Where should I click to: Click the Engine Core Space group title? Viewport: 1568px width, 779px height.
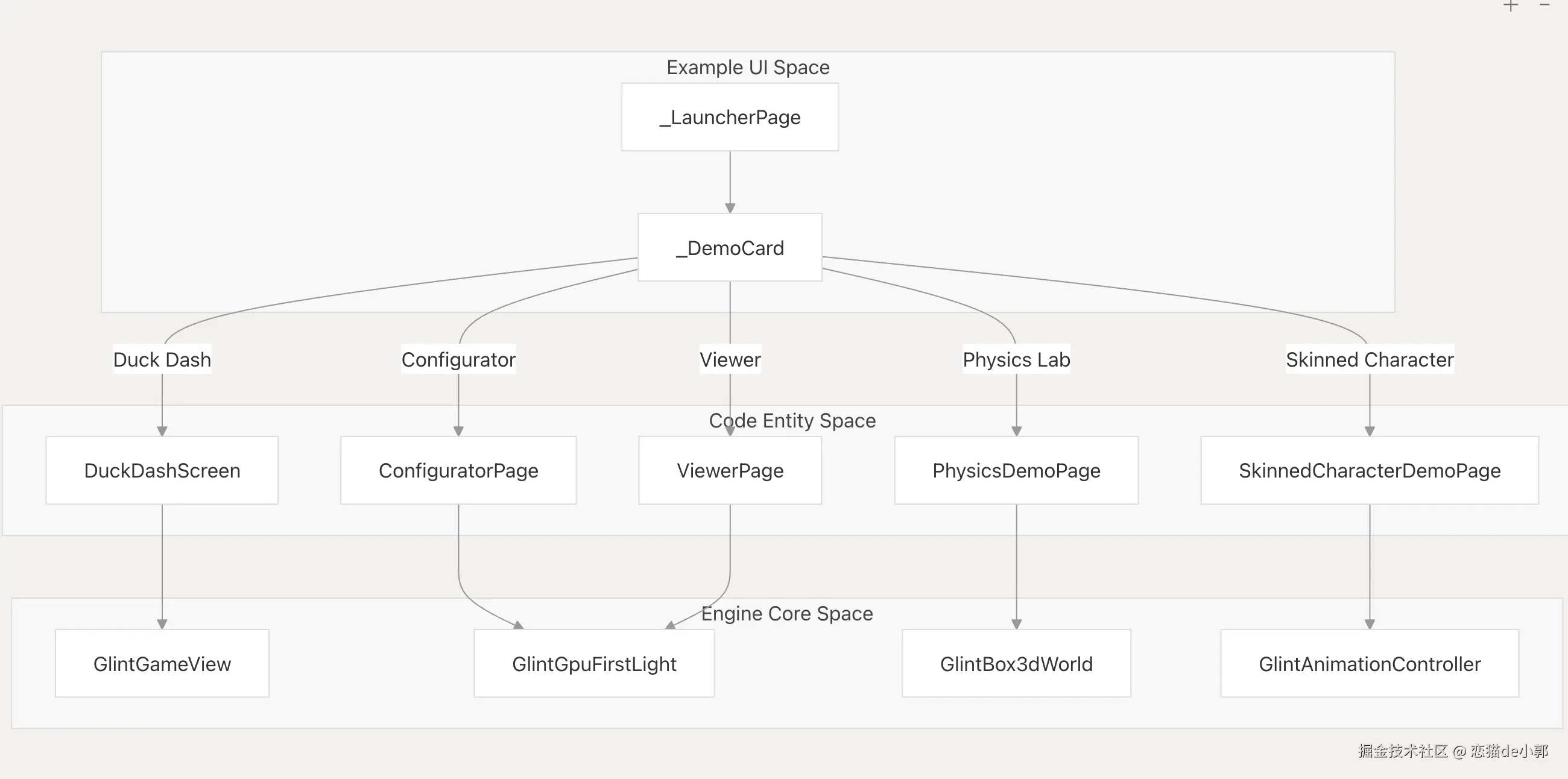point(786,613)
